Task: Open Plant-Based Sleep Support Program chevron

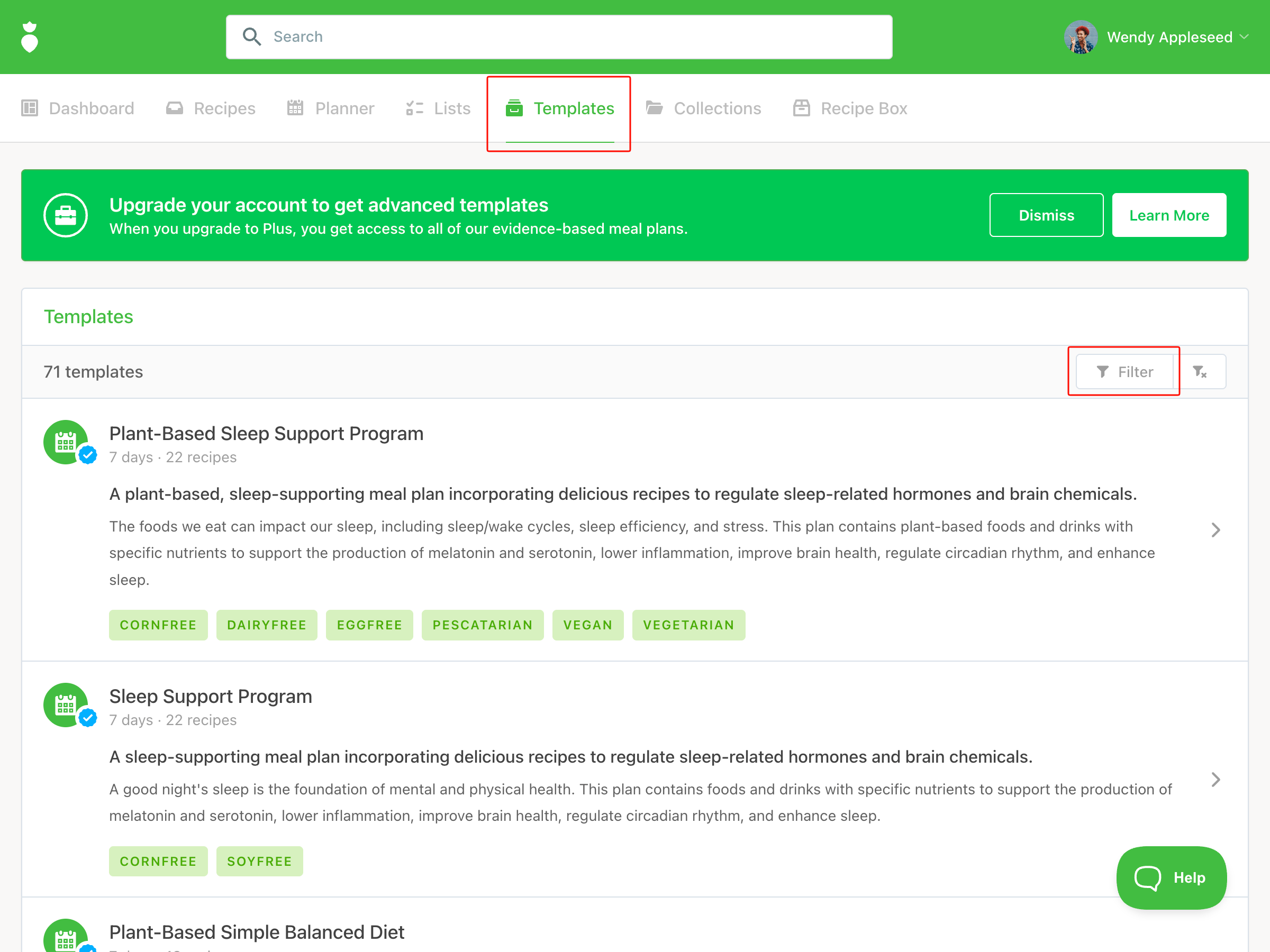Action: [x=1215, y=529]
